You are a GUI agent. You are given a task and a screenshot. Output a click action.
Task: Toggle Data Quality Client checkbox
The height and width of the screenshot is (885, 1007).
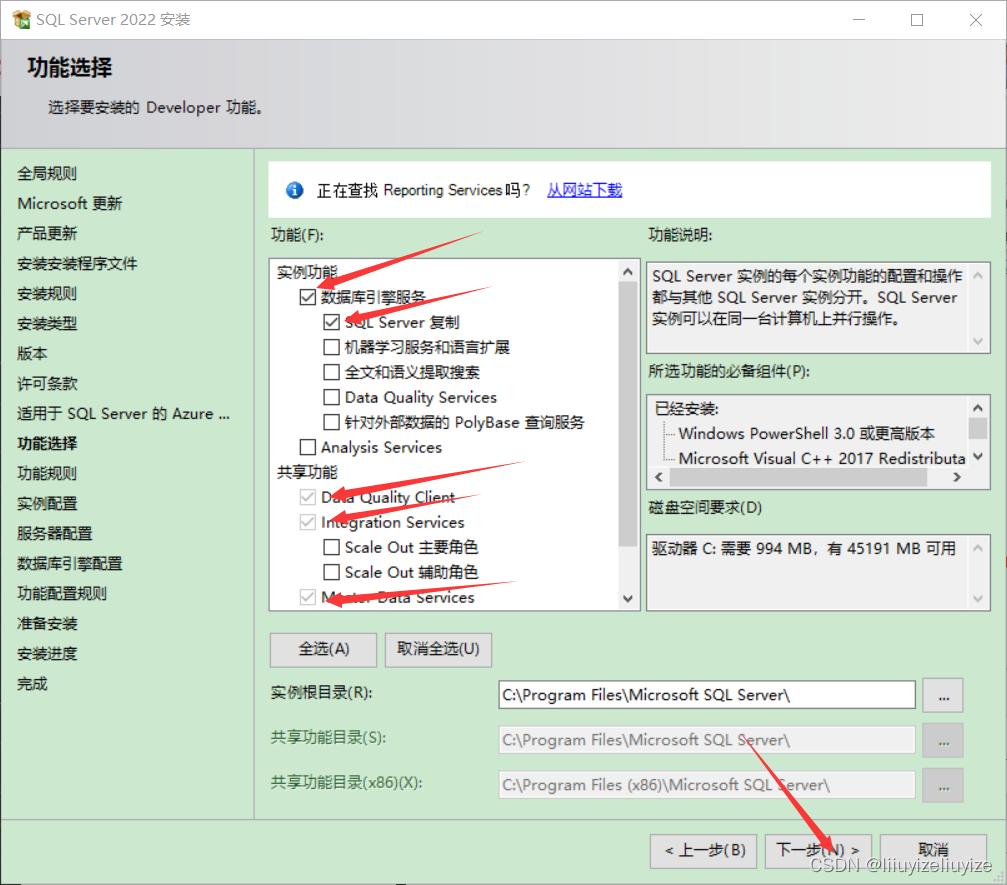coord(308,497)
